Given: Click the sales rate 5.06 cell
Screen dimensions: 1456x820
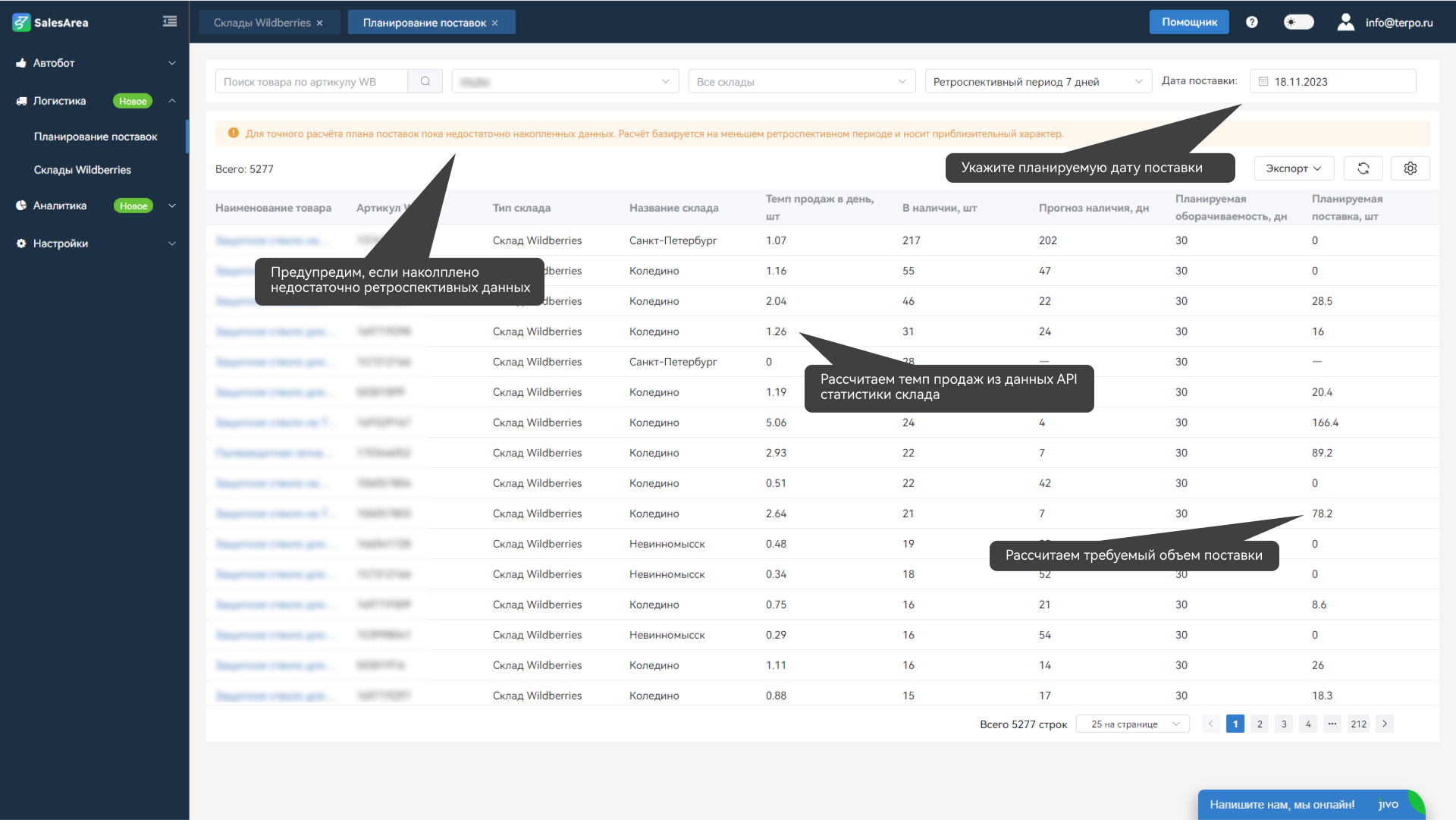Looking at the screenshot, I should coord(777,423).
